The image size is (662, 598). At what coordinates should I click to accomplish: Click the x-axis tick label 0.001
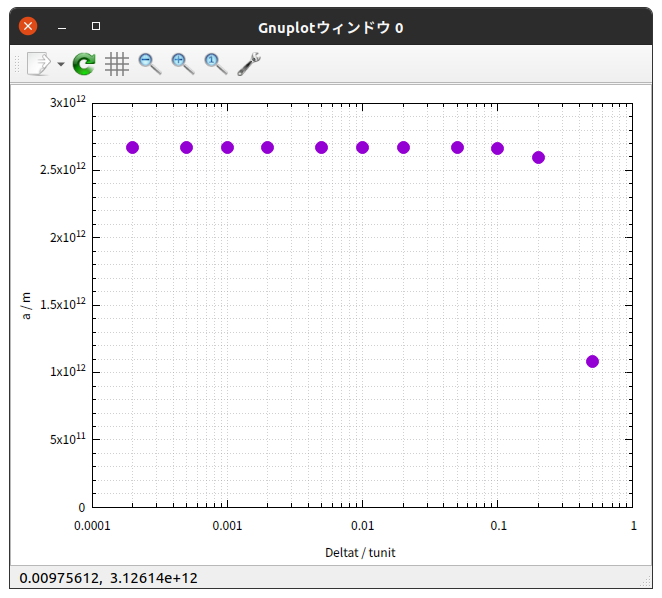(227, 526)
